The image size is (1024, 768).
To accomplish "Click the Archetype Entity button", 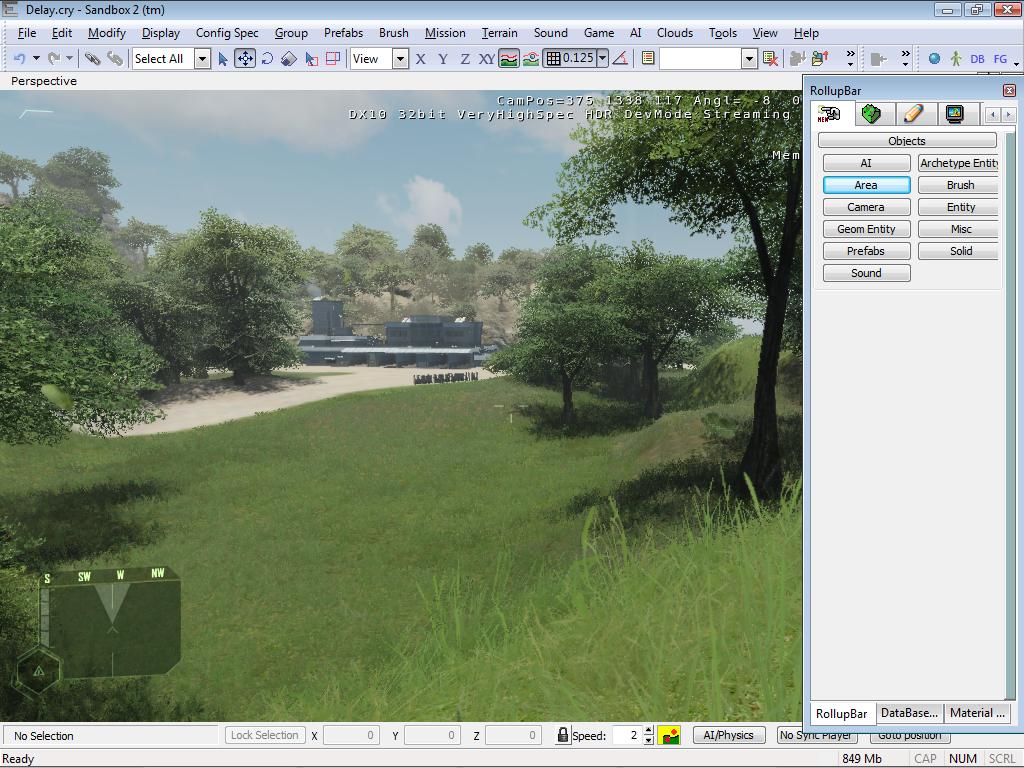I will [958, 163].
